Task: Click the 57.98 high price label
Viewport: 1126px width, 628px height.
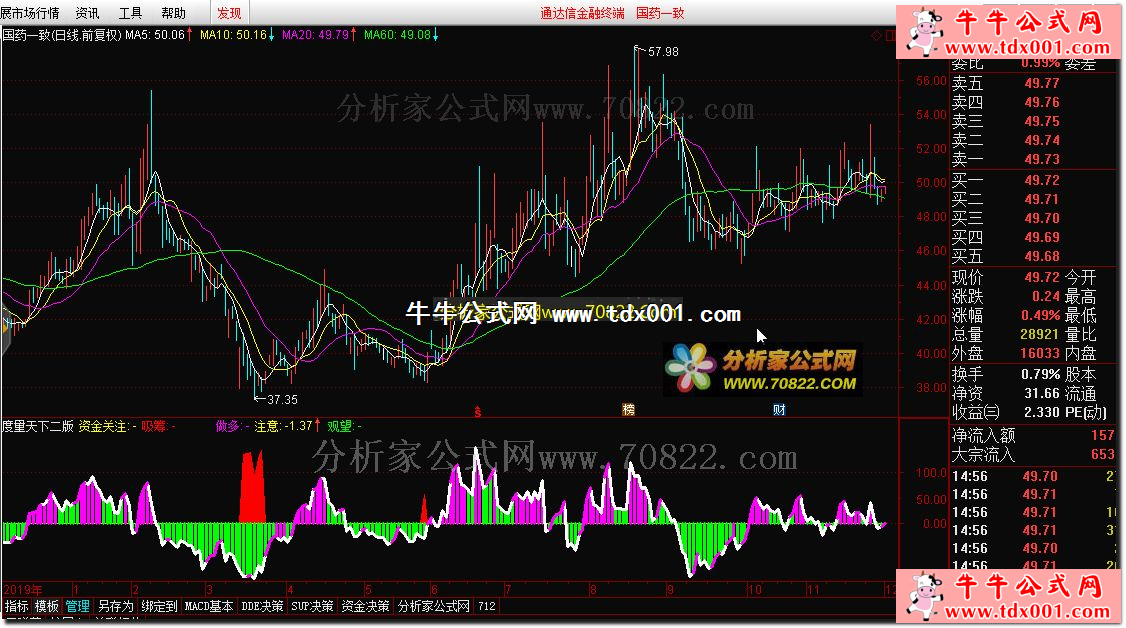Action: coord(663,52)
